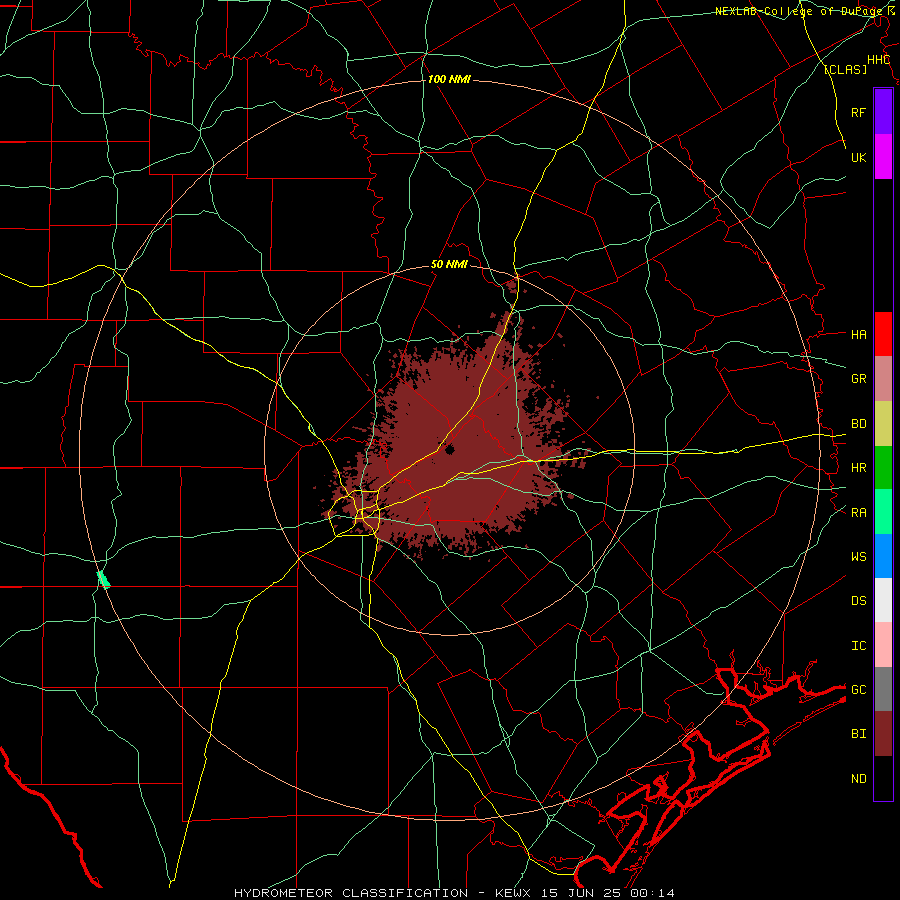The width and height of the screenshot is (900, 900).
Task: Click the HR green legend swatch
Action: 883,468
